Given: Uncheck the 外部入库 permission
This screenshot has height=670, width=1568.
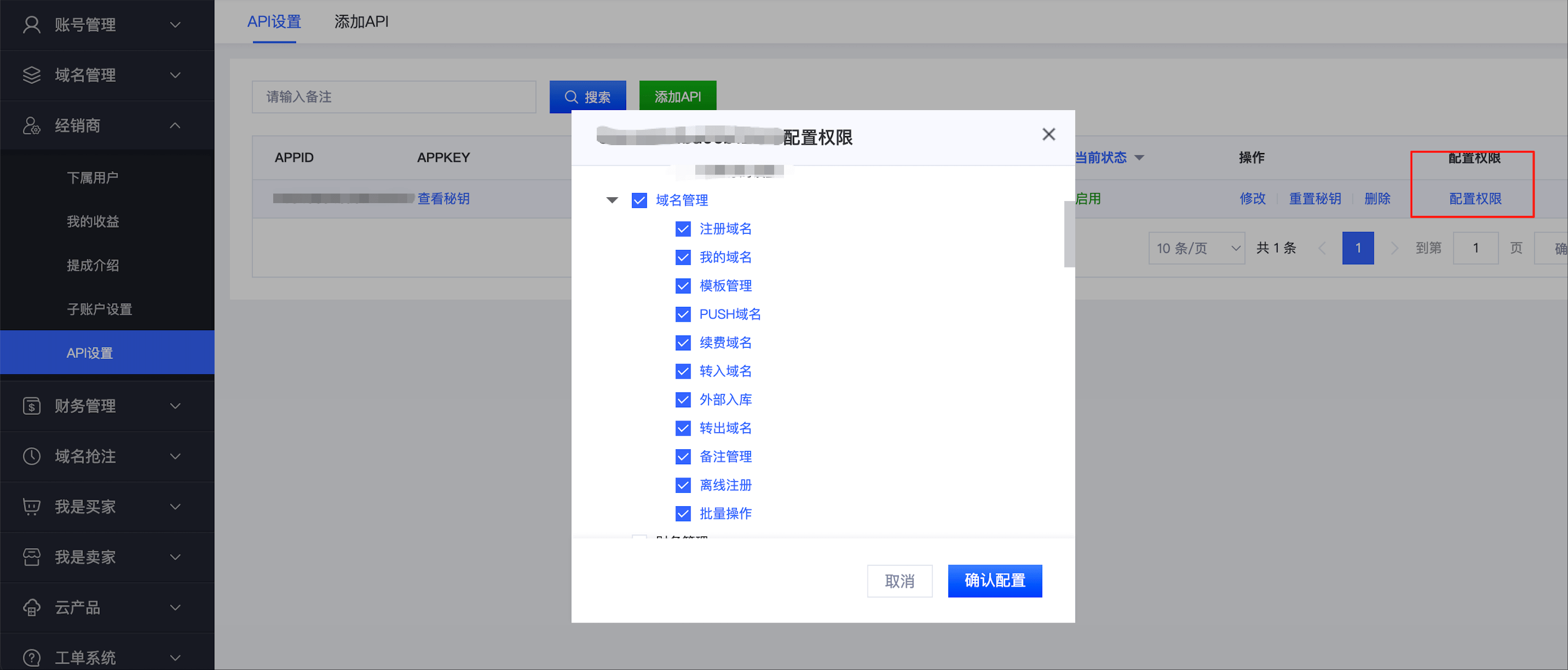Looking at the screenshot, I should pos(683,399).
